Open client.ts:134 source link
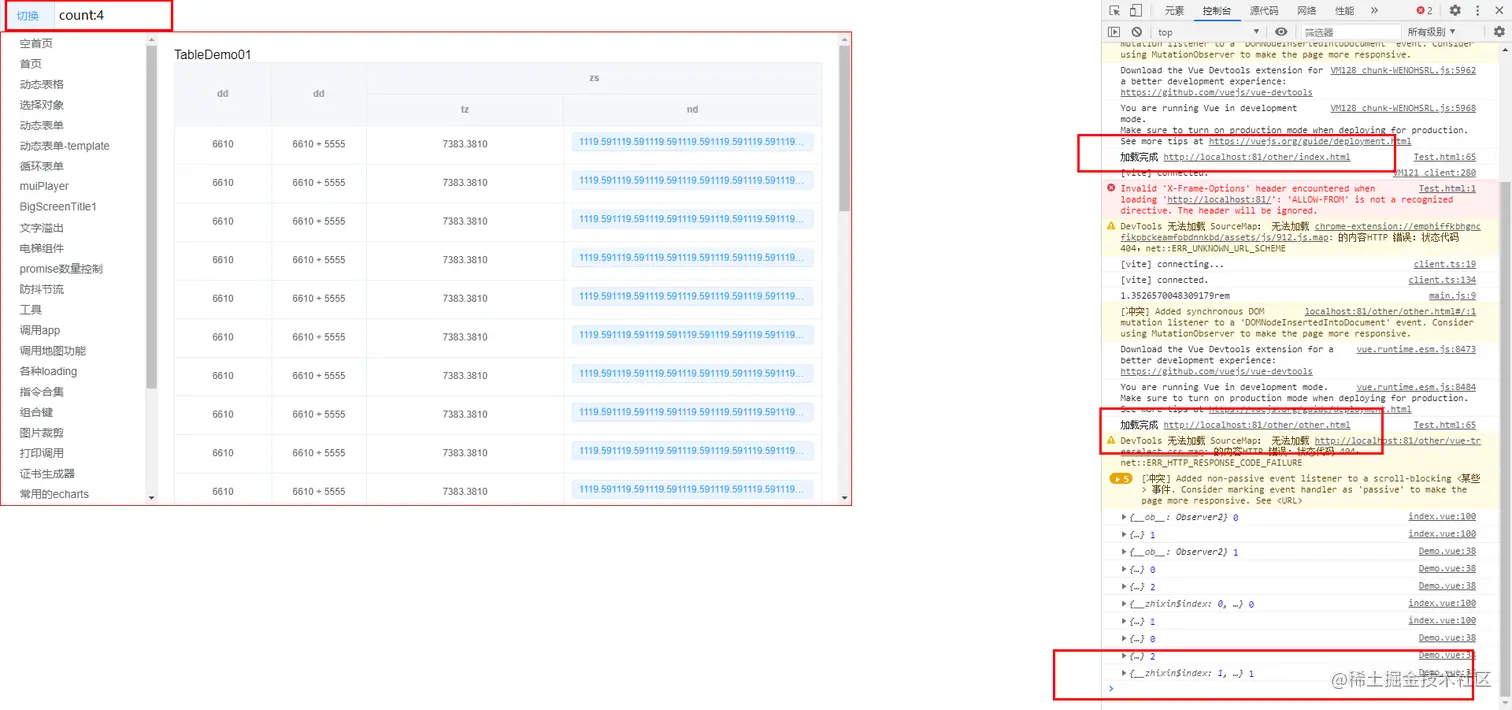Screen dimensions: 1512x710 tap(1442, 280)
